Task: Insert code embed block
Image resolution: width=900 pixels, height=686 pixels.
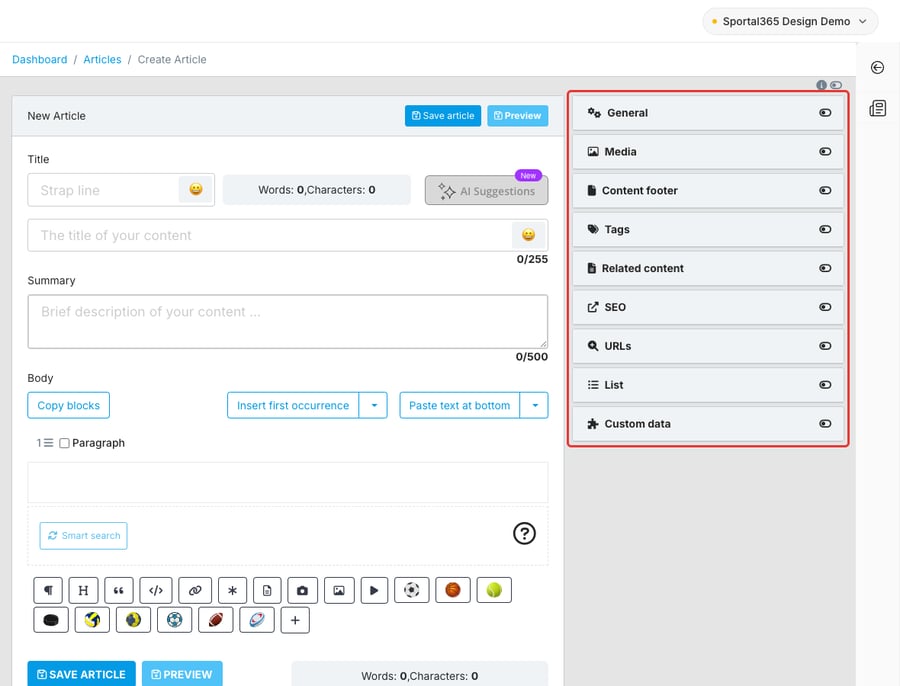Action: click(156, 590)
